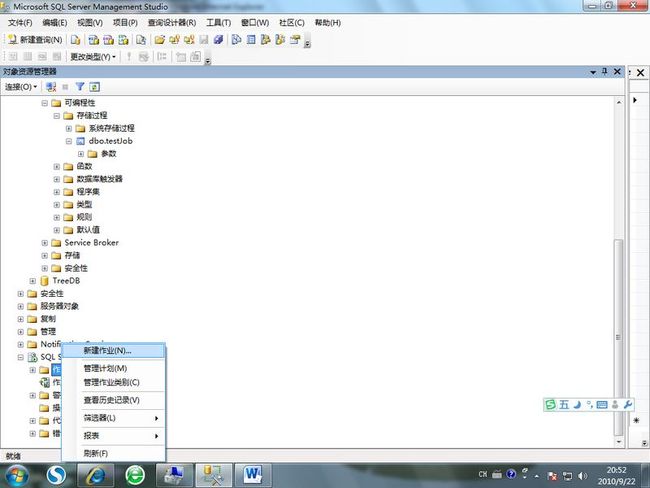Collapse the 可编程性 node
This screenshot has height=488, width=650.
[45, 103]
